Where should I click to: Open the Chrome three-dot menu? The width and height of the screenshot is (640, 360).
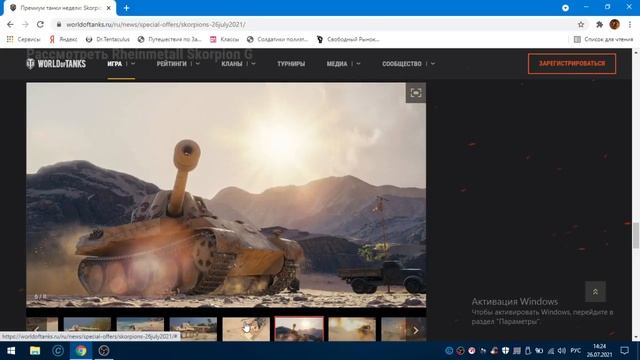coord(630,24)
